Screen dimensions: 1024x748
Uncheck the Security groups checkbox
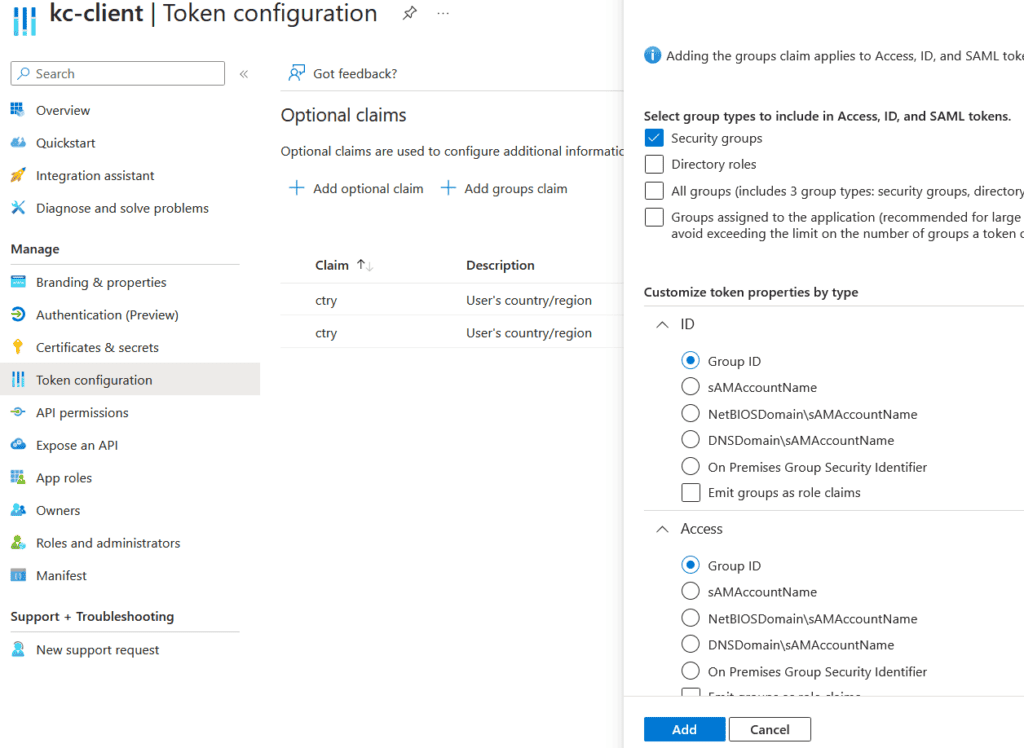(x=654, y=138)
